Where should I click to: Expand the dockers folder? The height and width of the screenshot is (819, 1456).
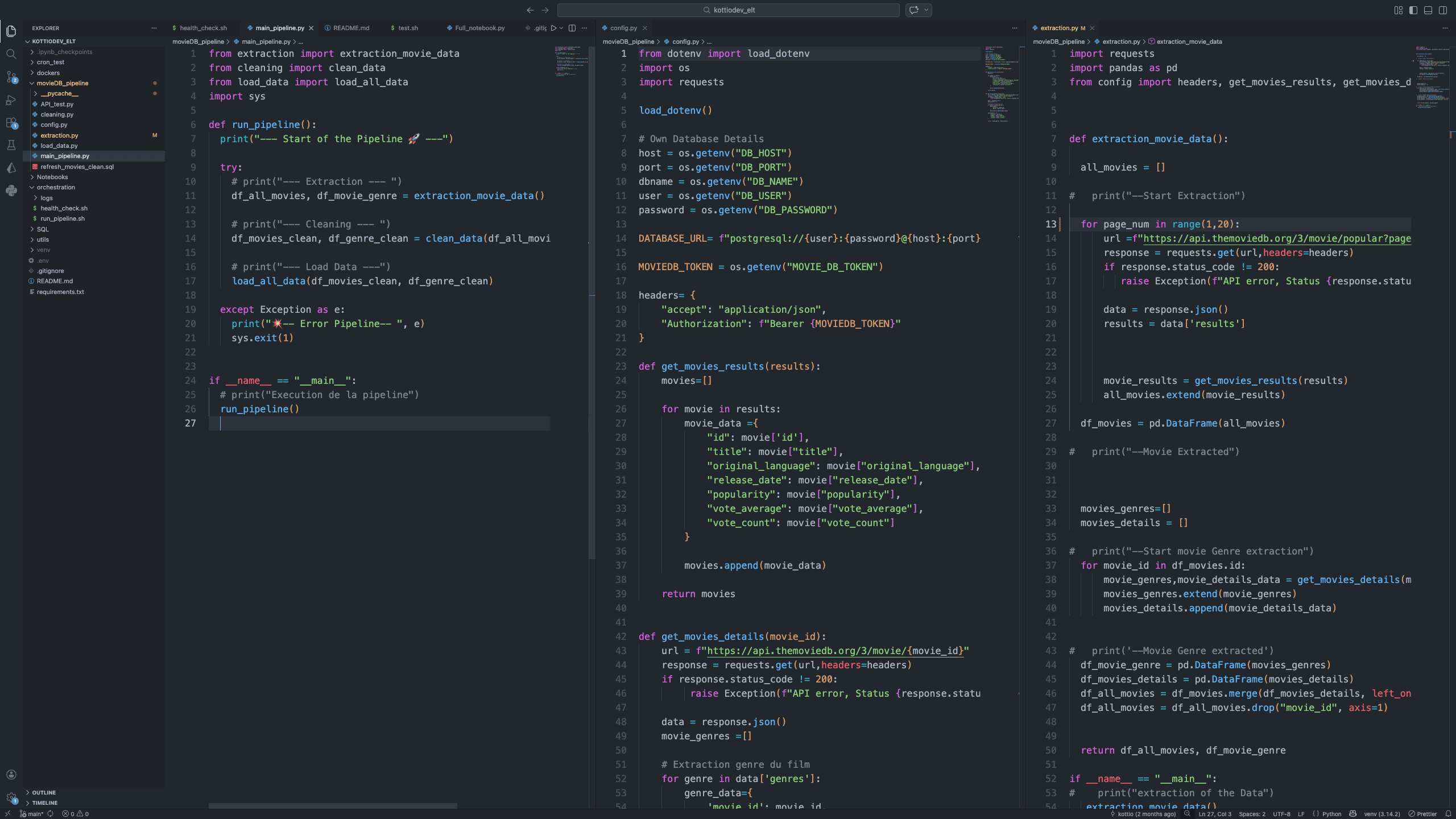(x=94, y=73)
